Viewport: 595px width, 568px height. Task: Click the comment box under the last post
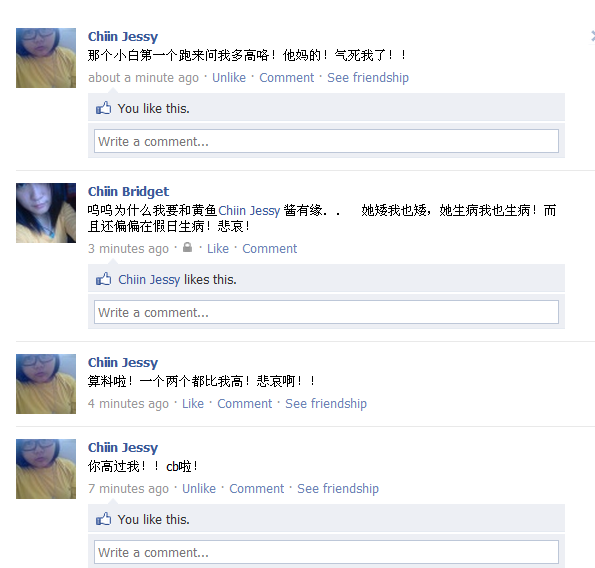[x=326, y=552]
